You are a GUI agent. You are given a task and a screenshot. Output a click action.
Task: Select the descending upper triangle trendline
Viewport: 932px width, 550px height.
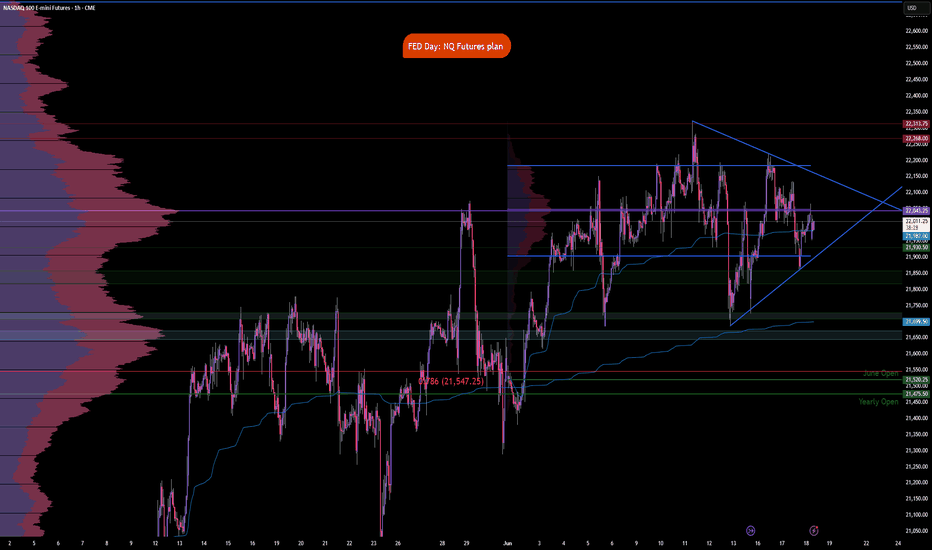coord(796,165)
